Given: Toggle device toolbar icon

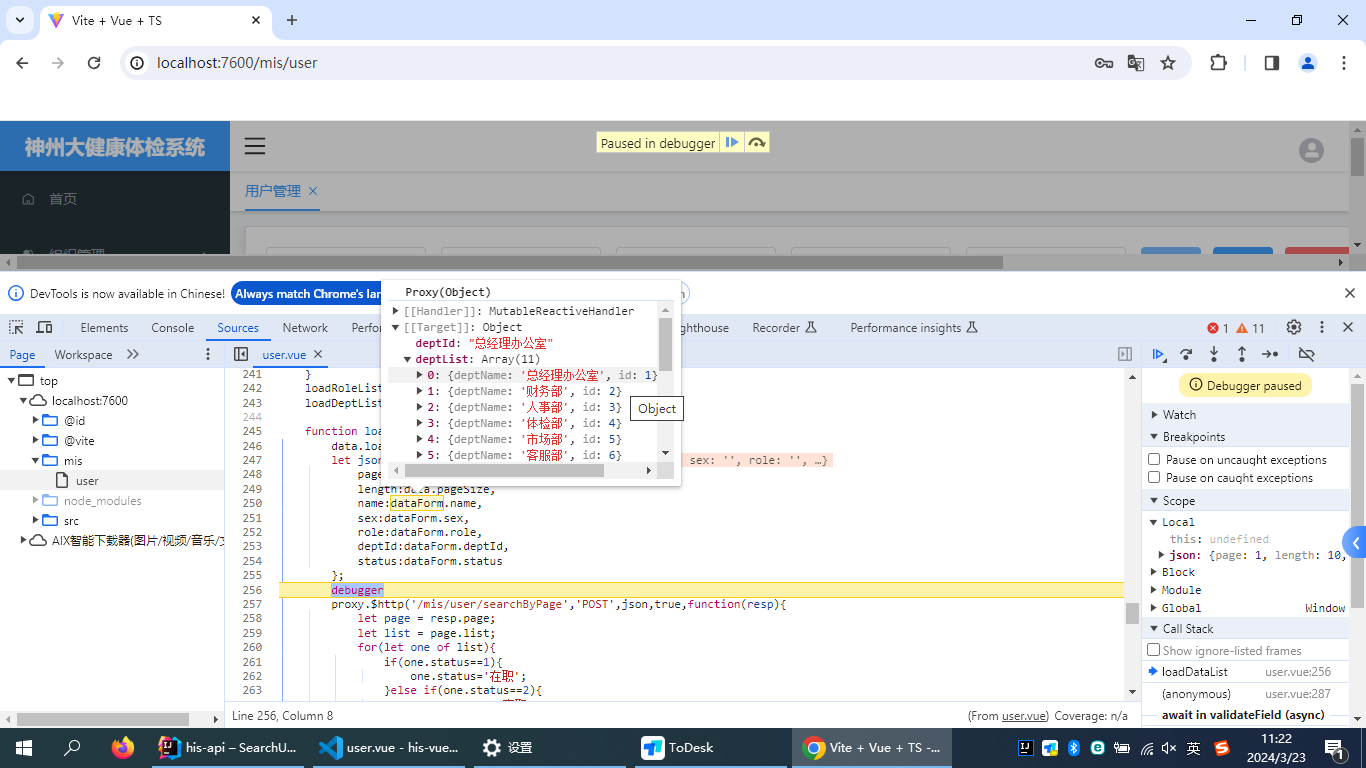Looking at the screenshot, I should [x=44, y=327].
